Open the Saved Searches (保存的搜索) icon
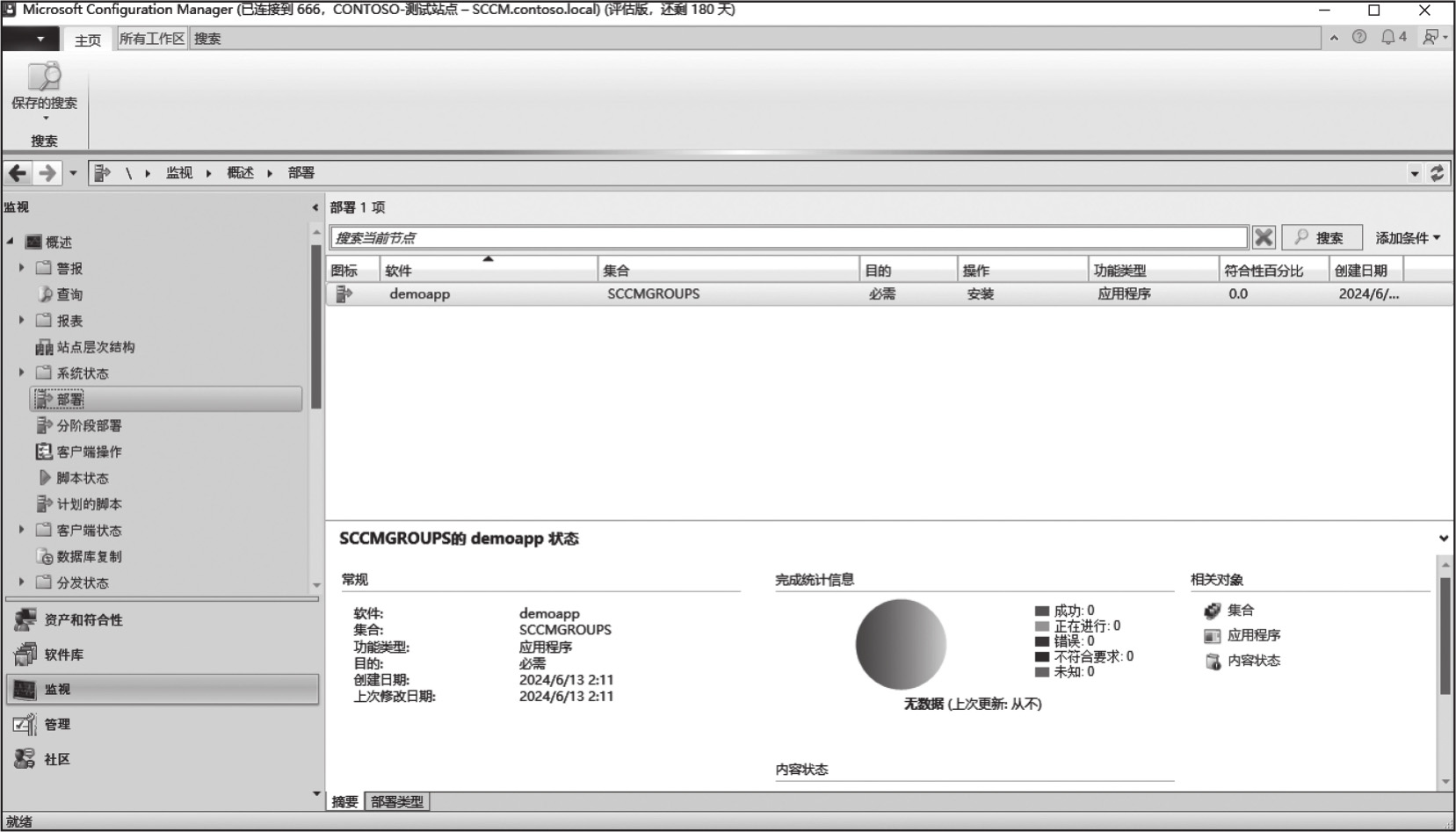This screenshot has width=1456, height=832. tap(44, 77)
